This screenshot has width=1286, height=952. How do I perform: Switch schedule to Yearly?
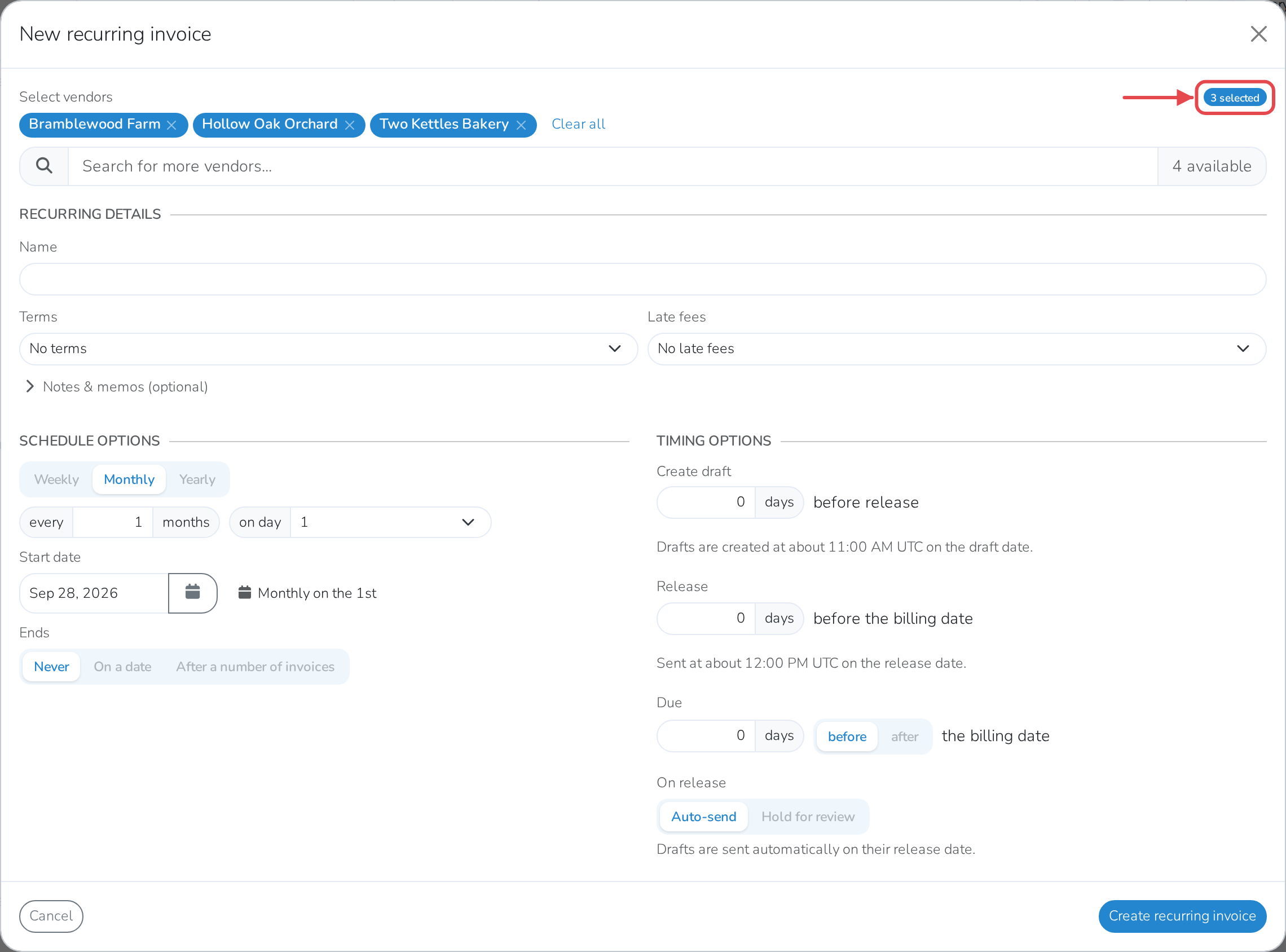click(197, 479)
